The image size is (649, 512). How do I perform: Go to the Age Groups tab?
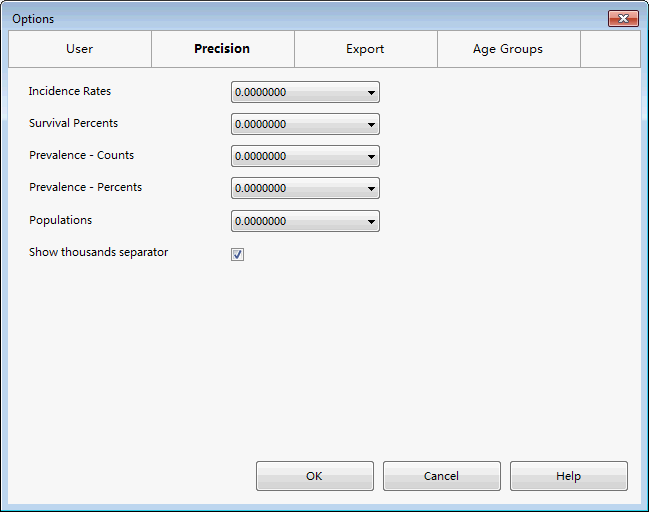(508, 49)
